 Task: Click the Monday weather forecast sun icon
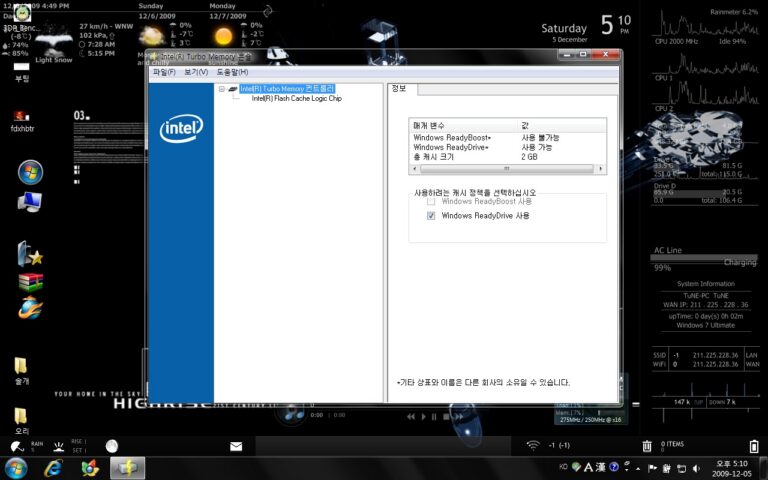pyautogui.click(x=223, y=36)
